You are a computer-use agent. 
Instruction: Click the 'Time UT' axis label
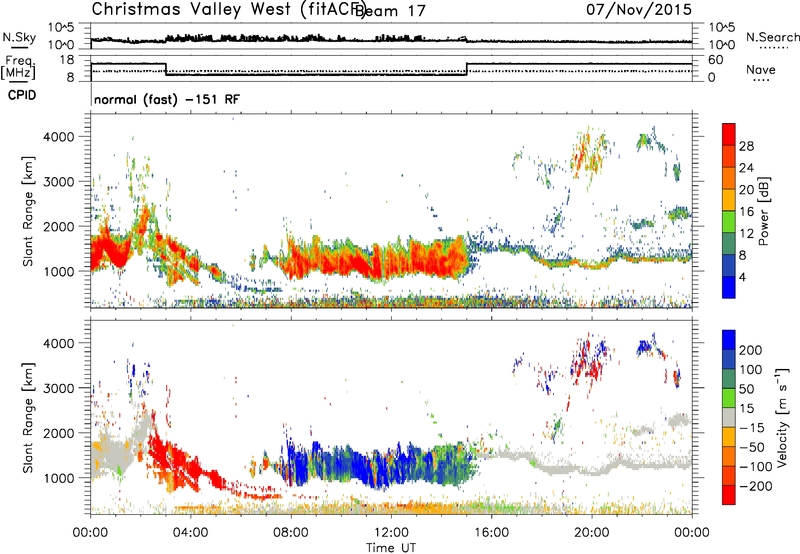[x=391, y=548]
